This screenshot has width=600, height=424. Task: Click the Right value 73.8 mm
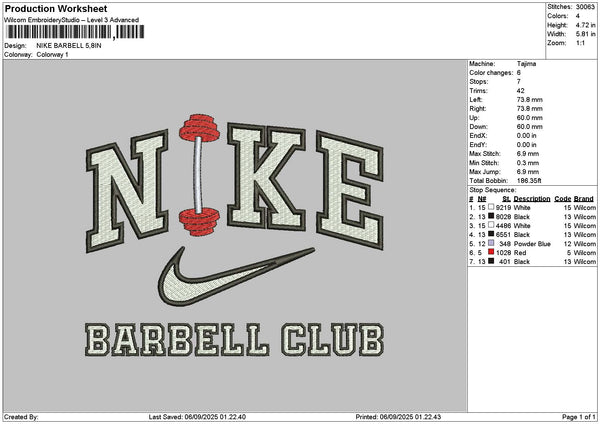pos(530,109)
